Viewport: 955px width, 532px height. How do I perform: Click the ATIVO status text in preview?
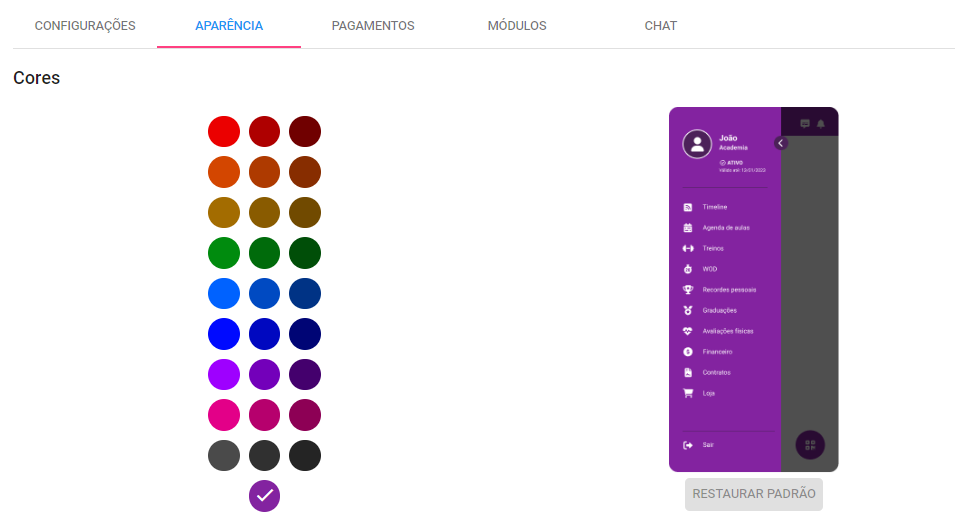point(735,163)
